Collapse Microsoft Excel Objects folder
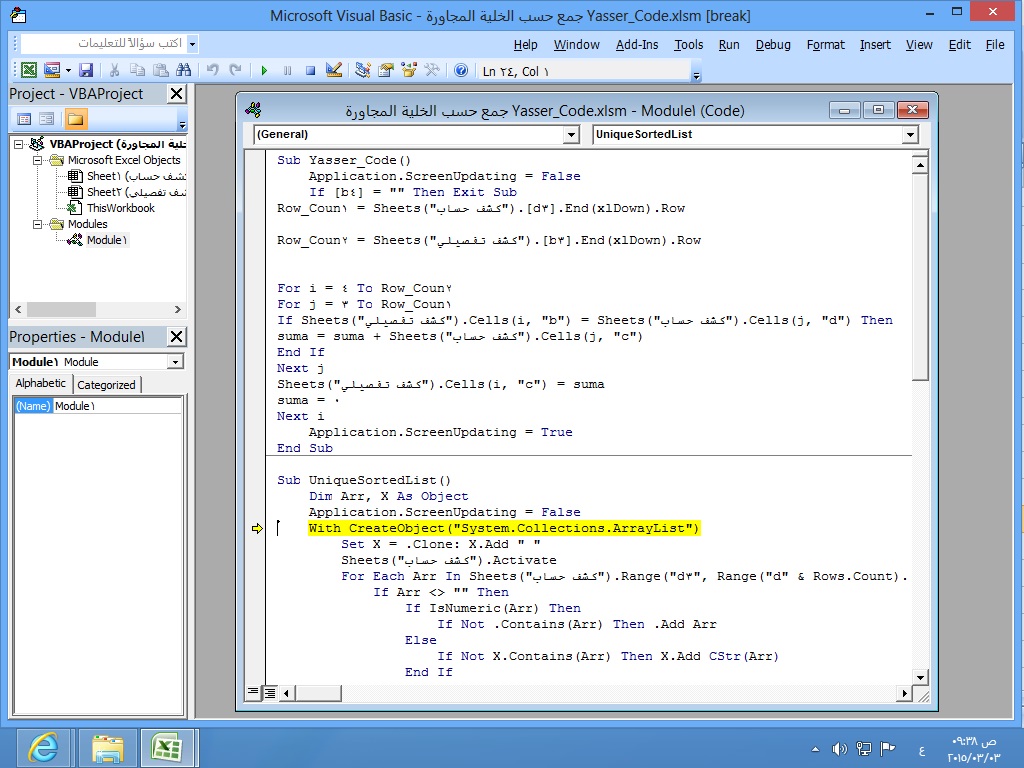Viewport: 1024px width, 768px height. 37,160
